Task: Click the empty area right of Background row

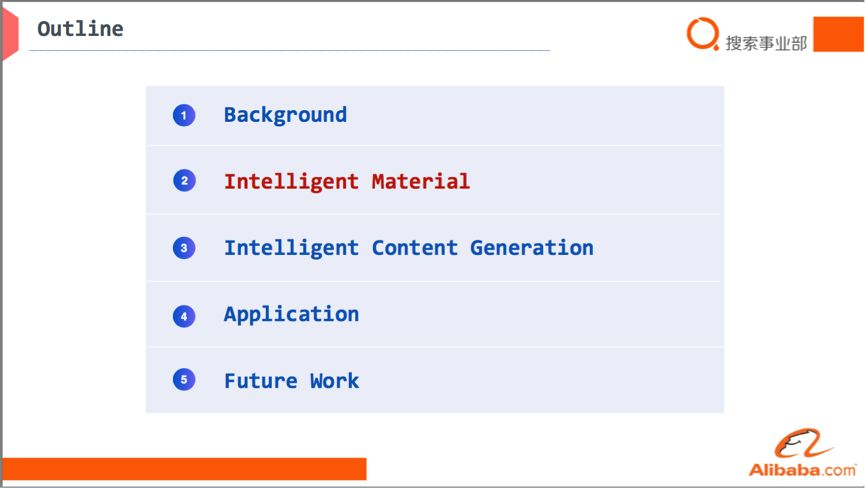Action: click(x=534, y=115)
